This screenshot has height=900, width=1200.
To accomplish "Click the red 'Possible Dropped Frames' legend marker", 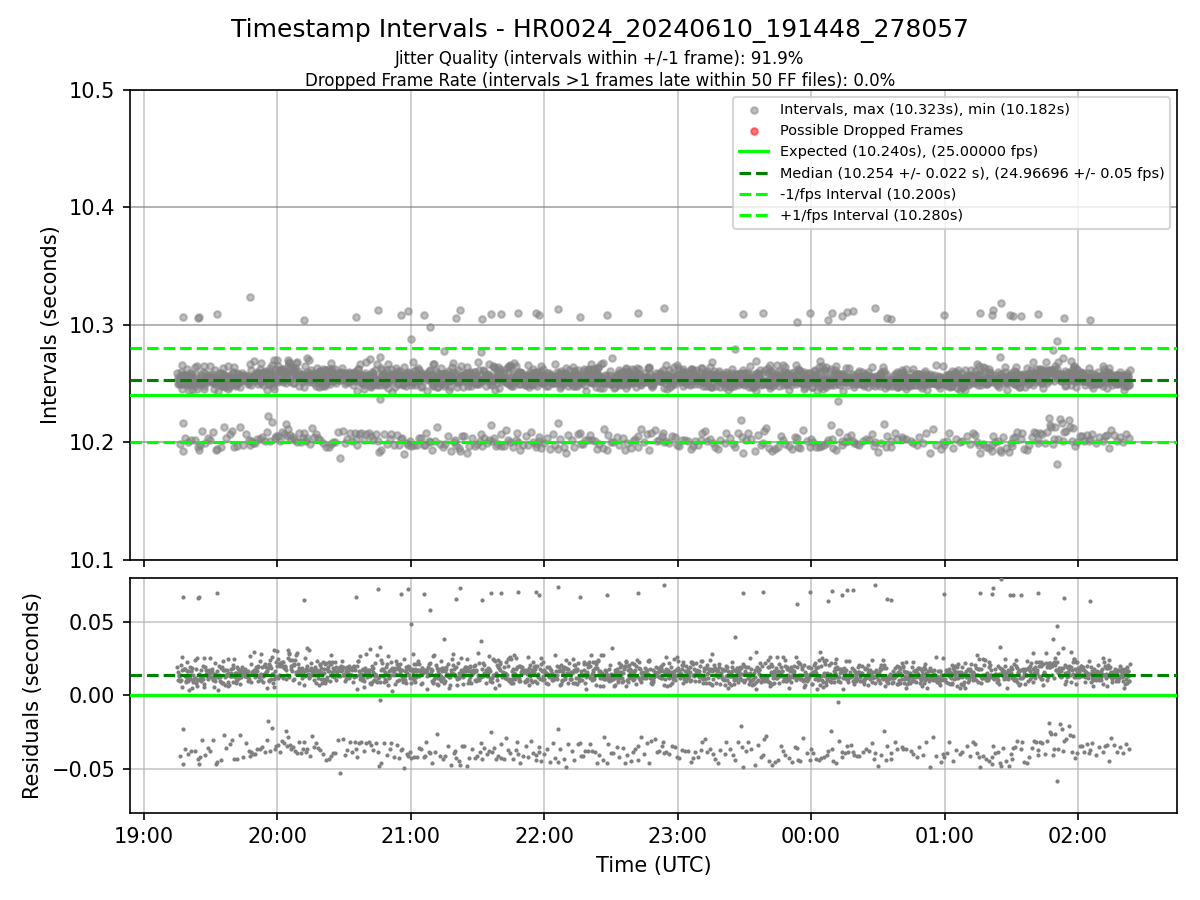I will point(754,131).
